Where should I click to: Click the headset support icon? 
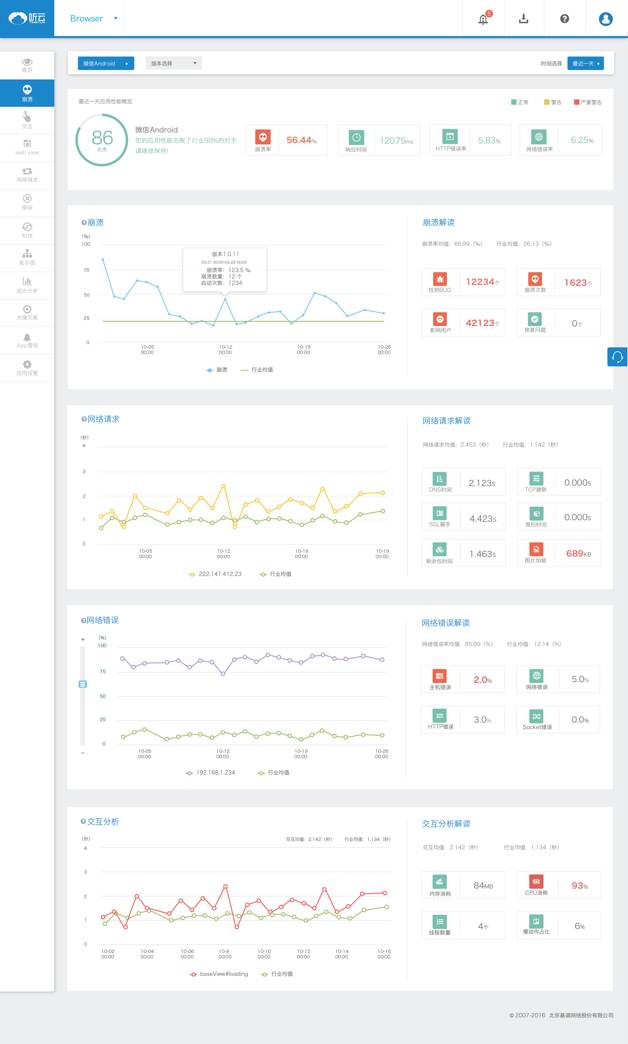click(617, 357)
